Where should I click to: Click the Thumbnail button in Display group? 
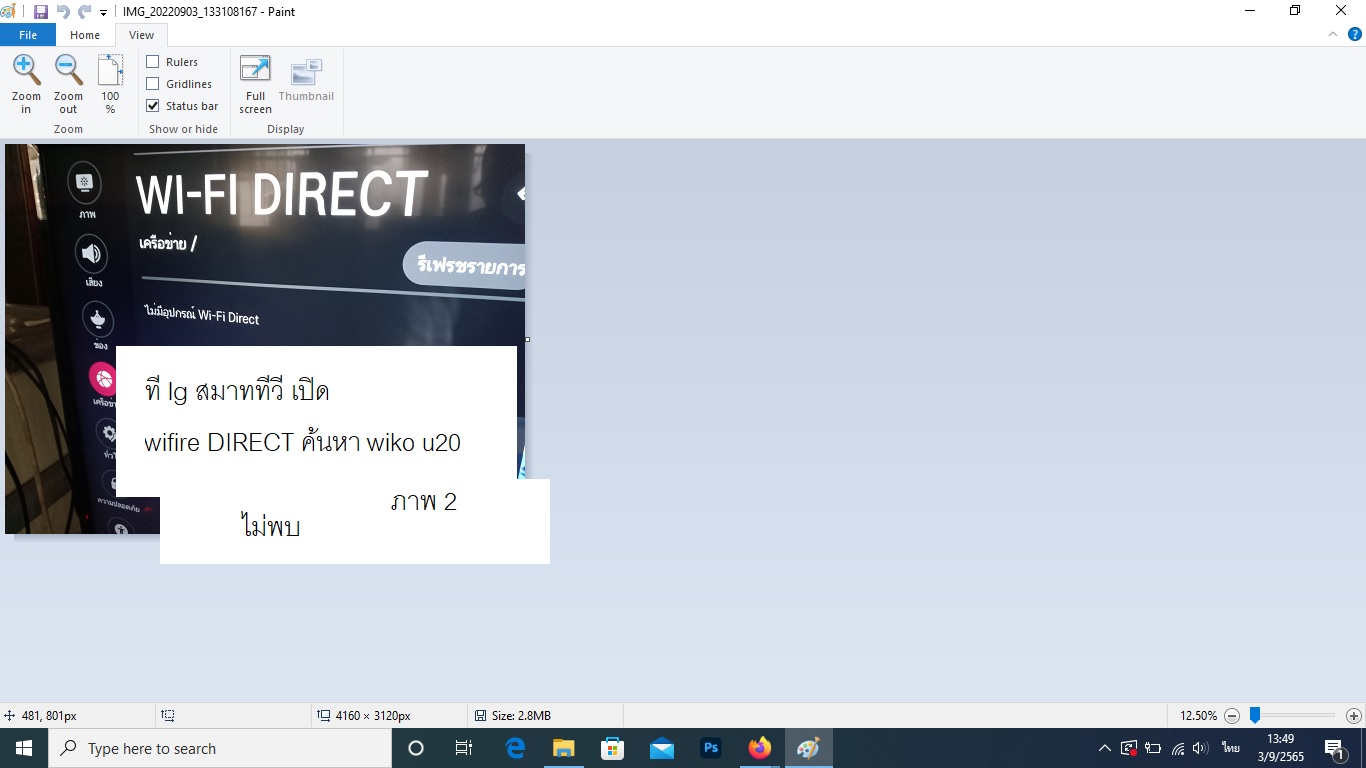click(x=306, y=80)
